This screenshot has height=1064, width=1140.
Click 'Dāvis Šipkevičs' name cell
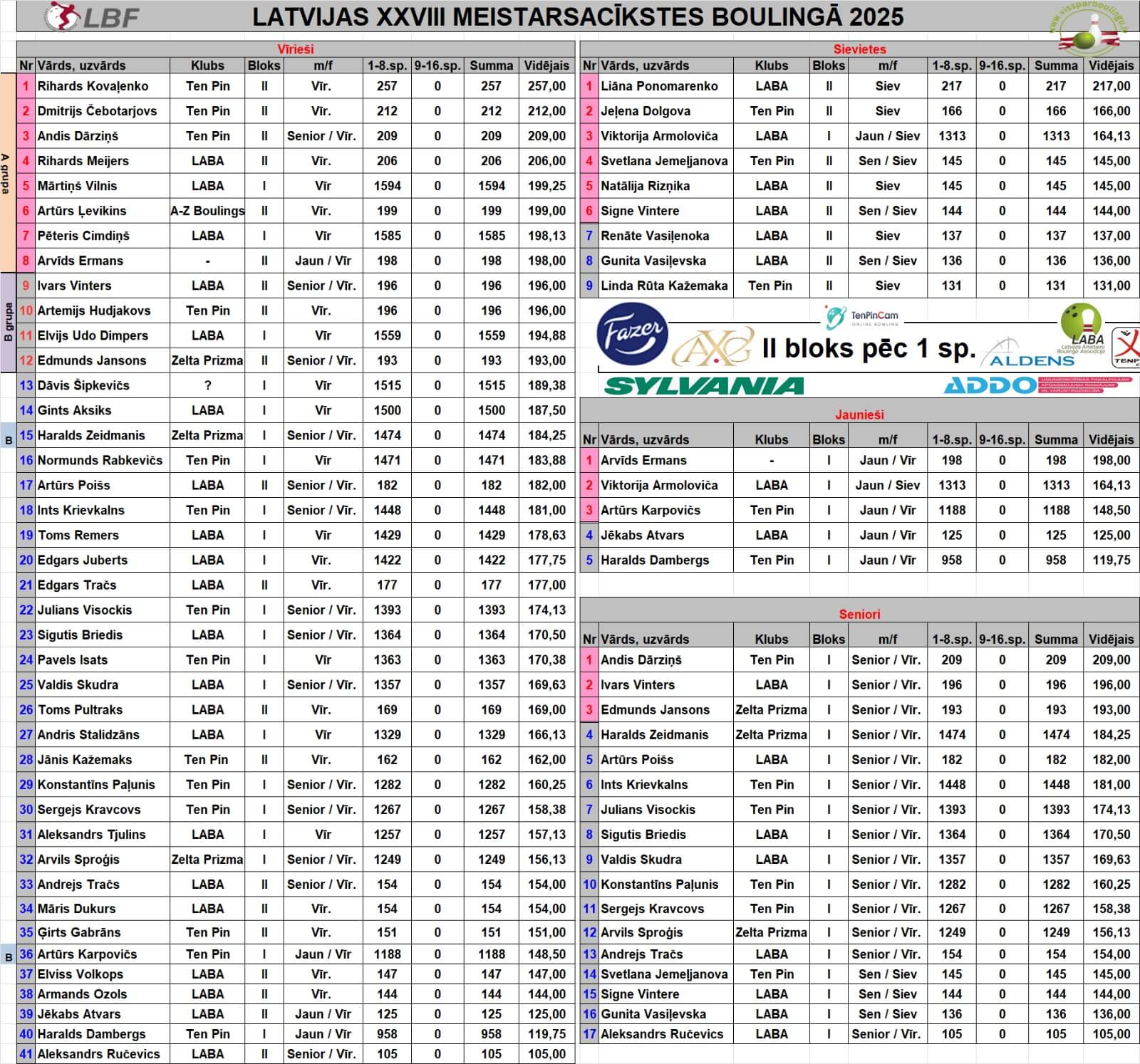103,385
